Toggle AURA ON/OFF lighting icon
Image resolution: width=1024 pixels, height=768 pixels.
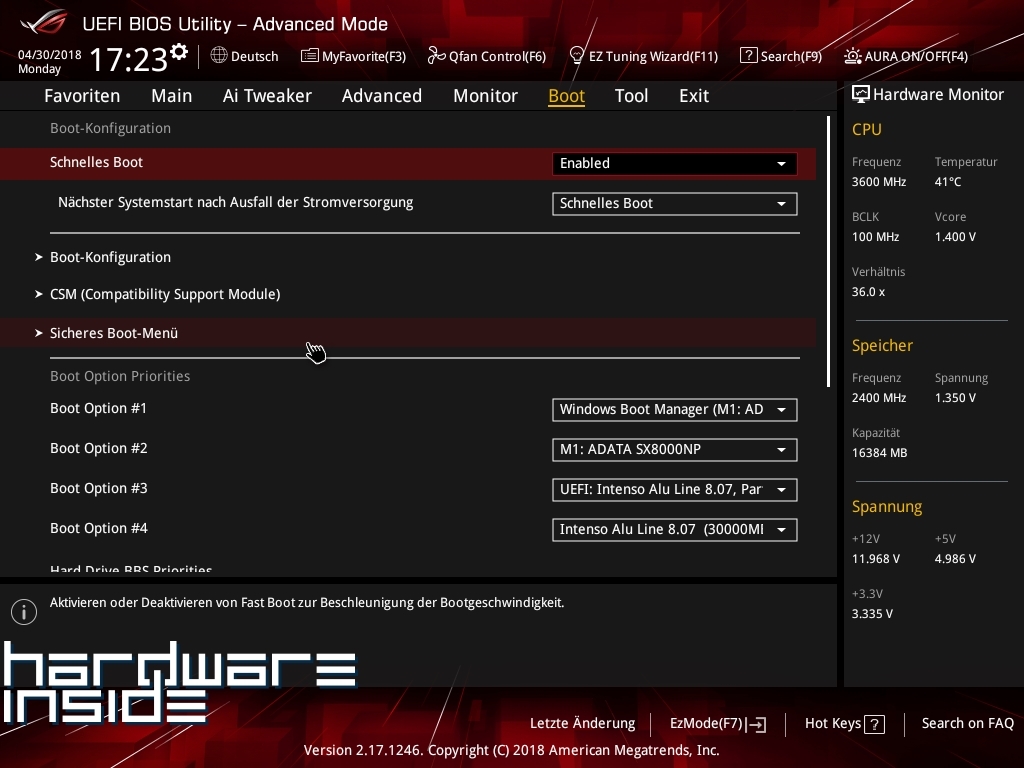click(853, 56)
